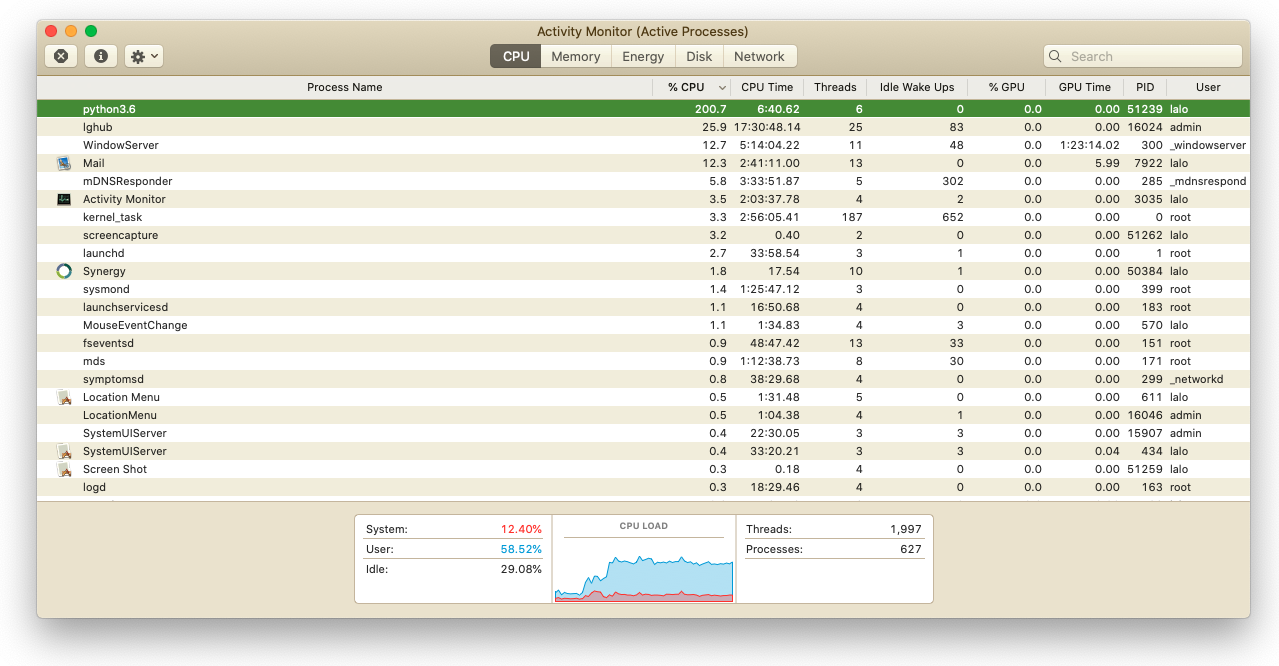Click the CPU Load graph
Image resolution: width=1279 pixels, height=666 pixels.
tap(644, 565)
